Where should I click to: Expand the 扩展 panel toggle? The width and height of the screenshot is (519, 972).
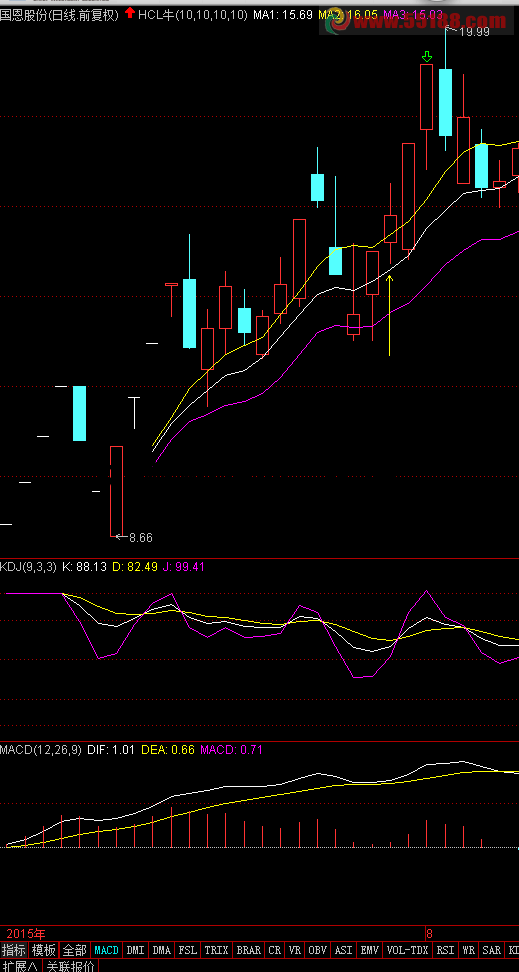tap(20, 966)
